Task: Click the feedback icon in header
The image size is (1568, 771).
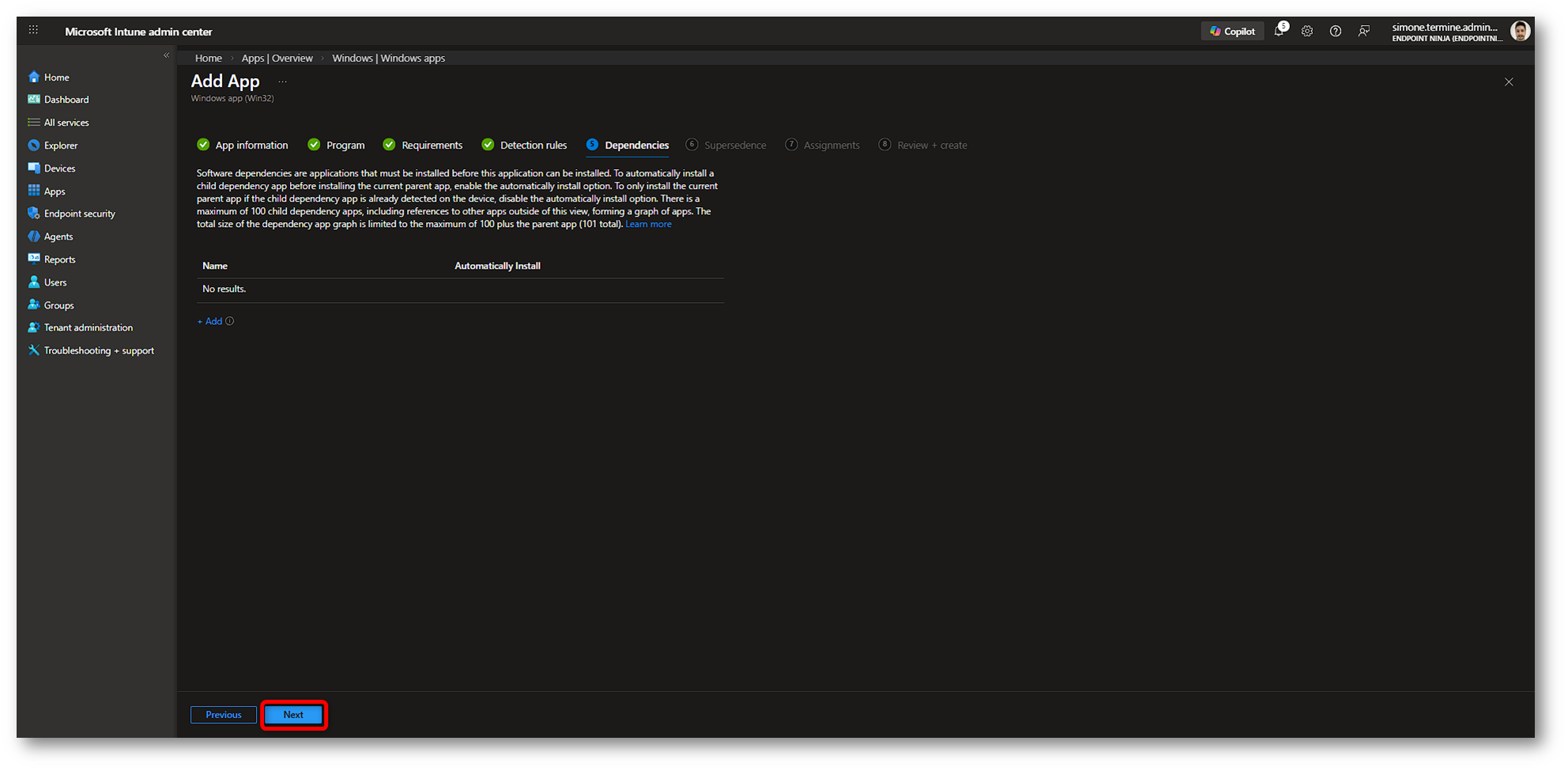Action: coord(1364,32)
